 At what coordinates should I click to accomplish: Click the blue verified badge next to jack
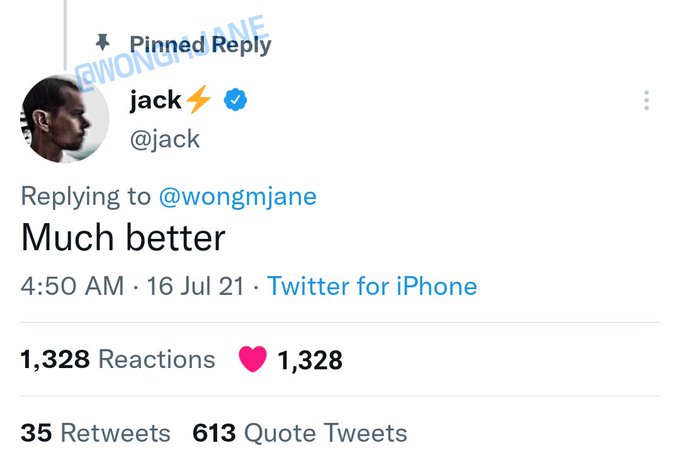[236, 100]
